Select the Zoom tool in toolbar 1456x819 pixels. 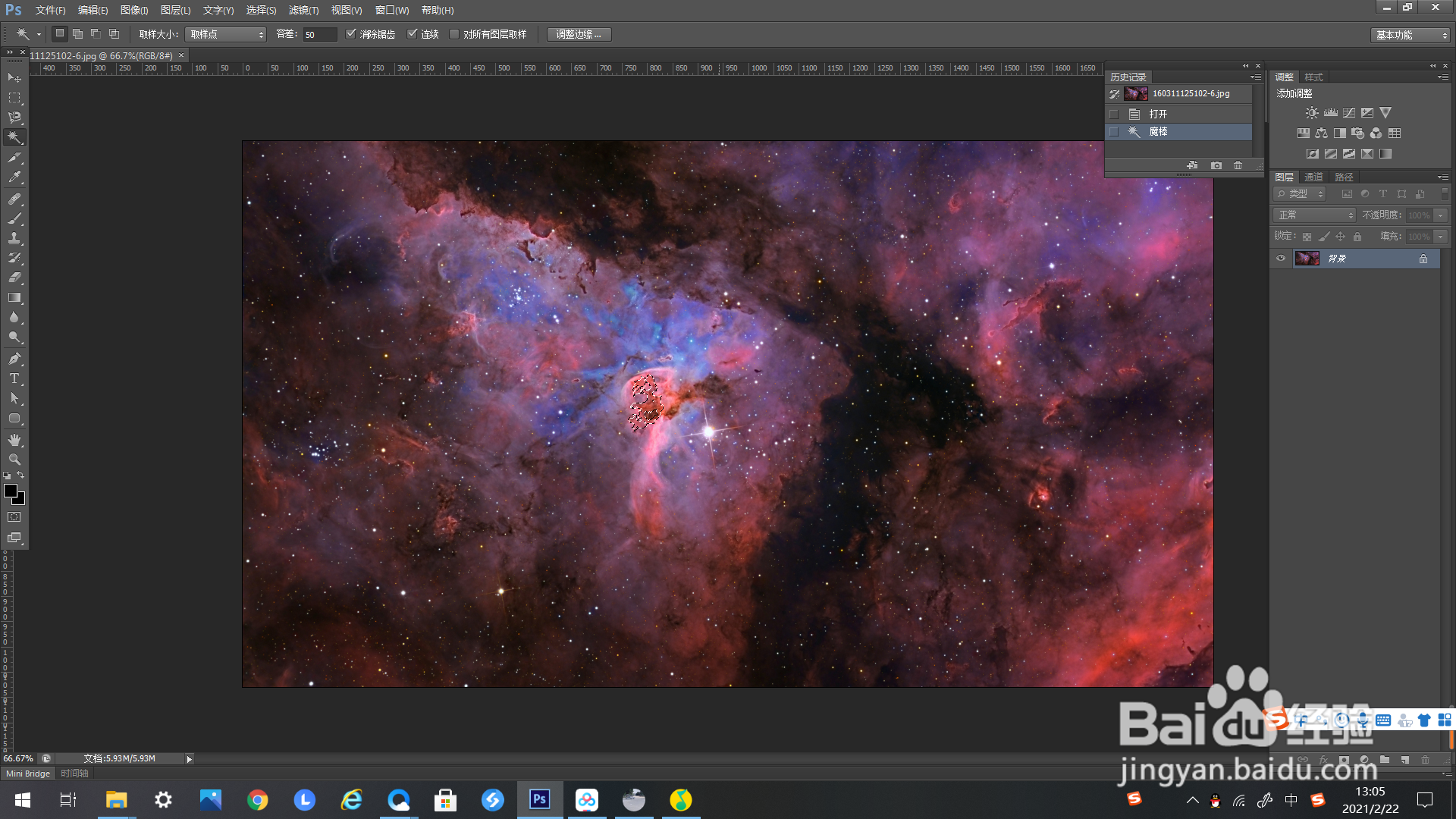tap(14, 460)
